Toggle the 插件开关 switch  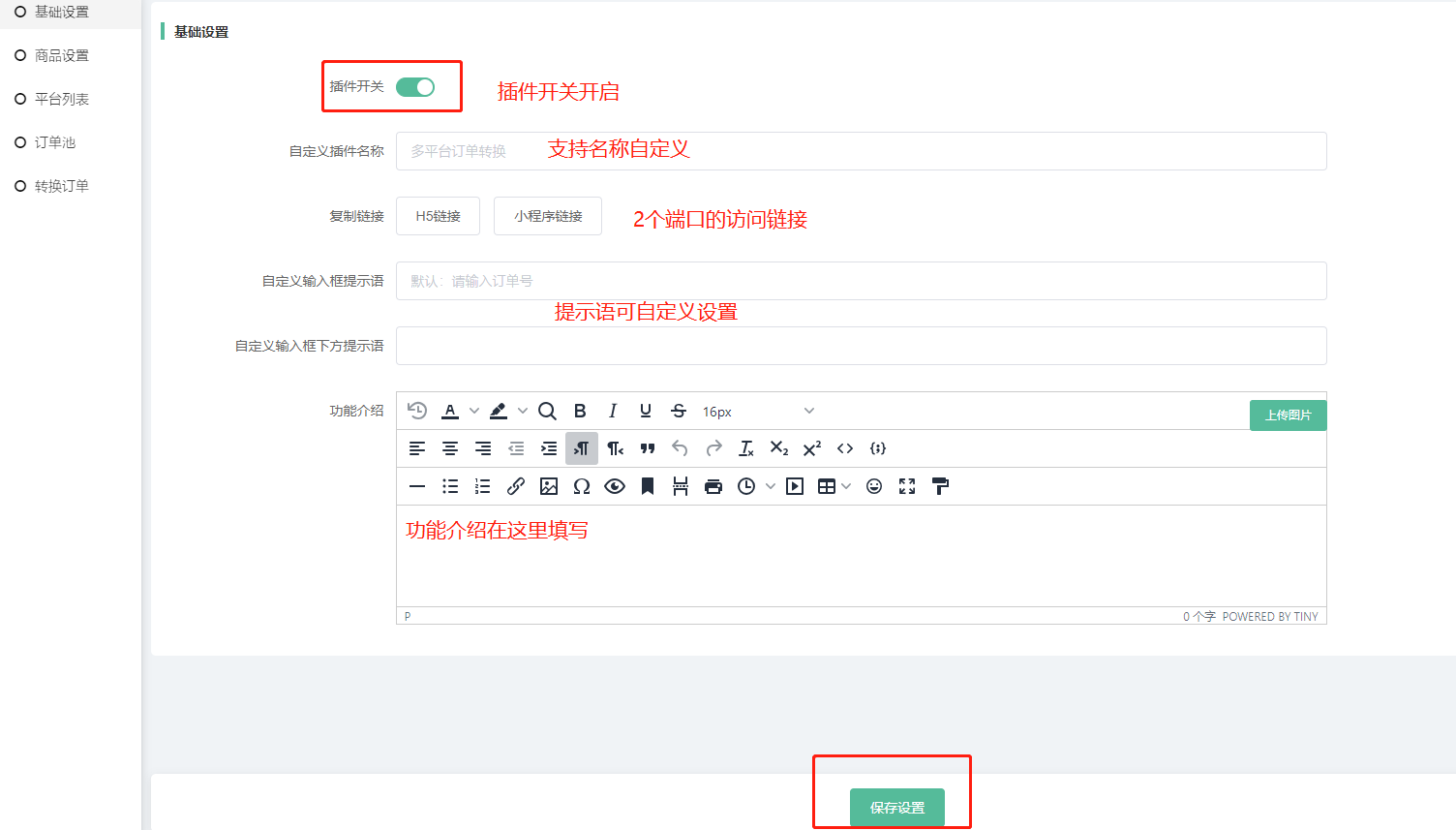[415, 87]
